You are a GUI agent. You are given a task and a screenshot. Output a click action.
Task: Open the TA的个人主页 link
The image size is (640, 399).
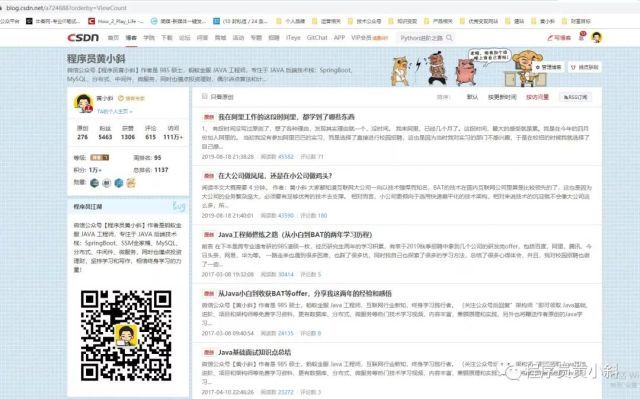(x=114, y=111)
